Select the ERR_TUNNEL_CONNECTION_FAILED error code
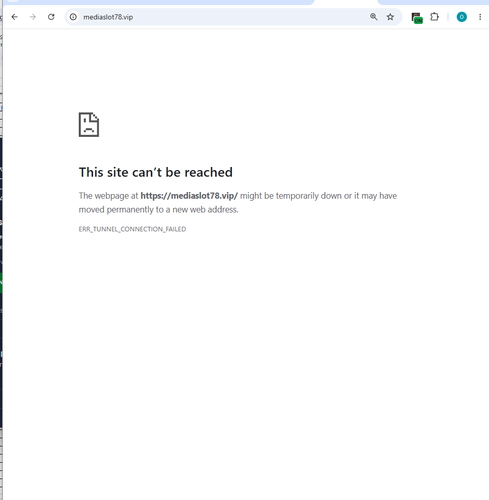Screen dimensions: 489x500 point(132,229)
